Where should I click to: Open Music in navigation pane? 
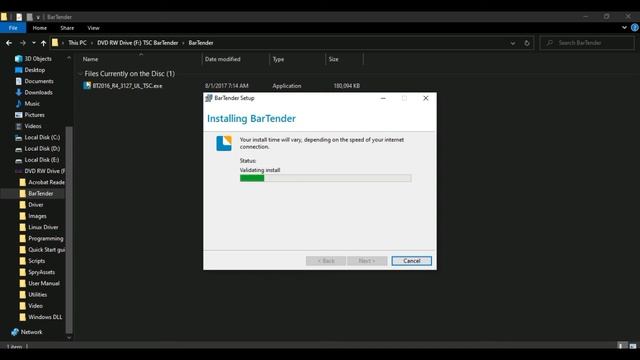point(32,104)
